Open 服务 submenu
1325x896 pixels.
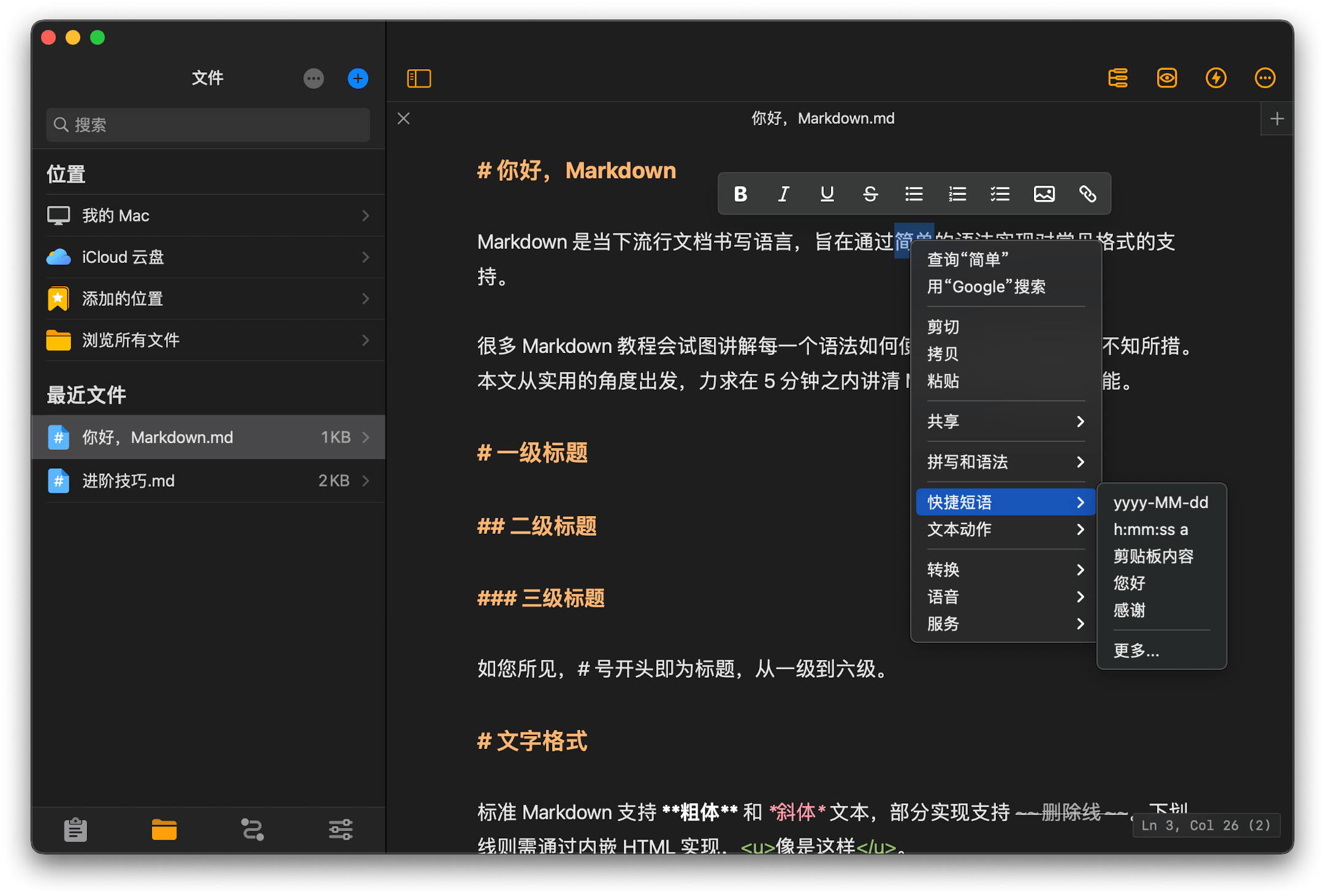coord(1006,623)
